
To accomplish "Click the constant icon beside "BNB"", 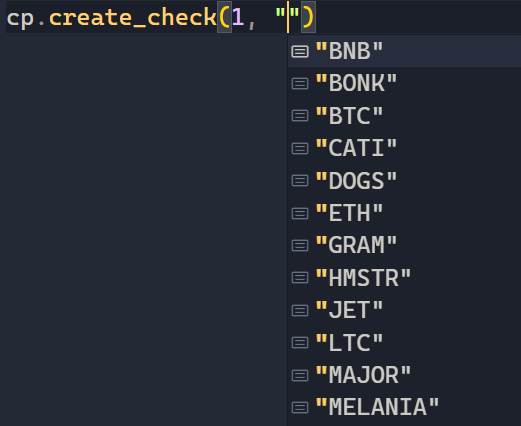I will coord(300,52).
